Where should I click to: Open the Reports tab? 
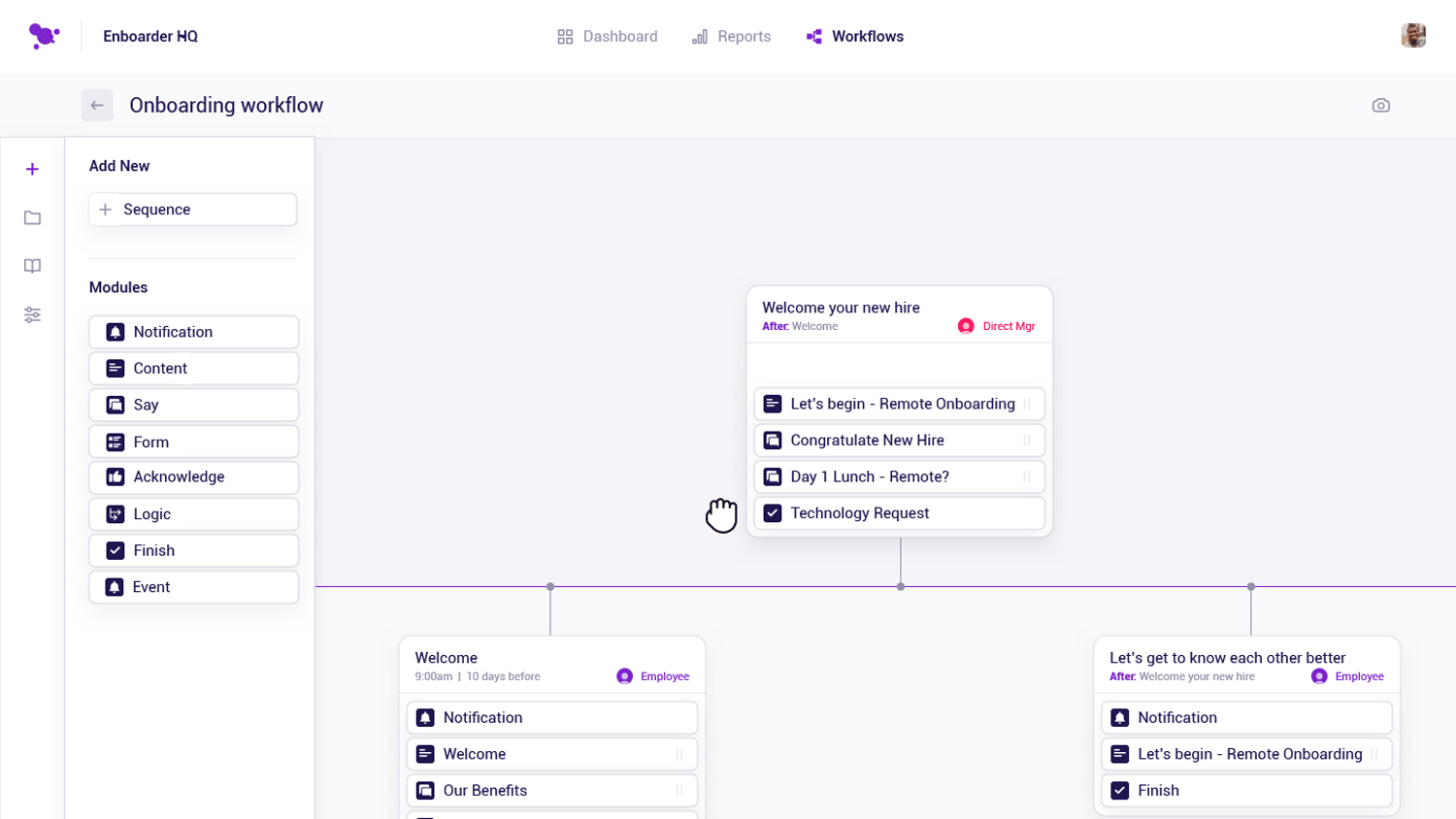[x=731, y=37]
